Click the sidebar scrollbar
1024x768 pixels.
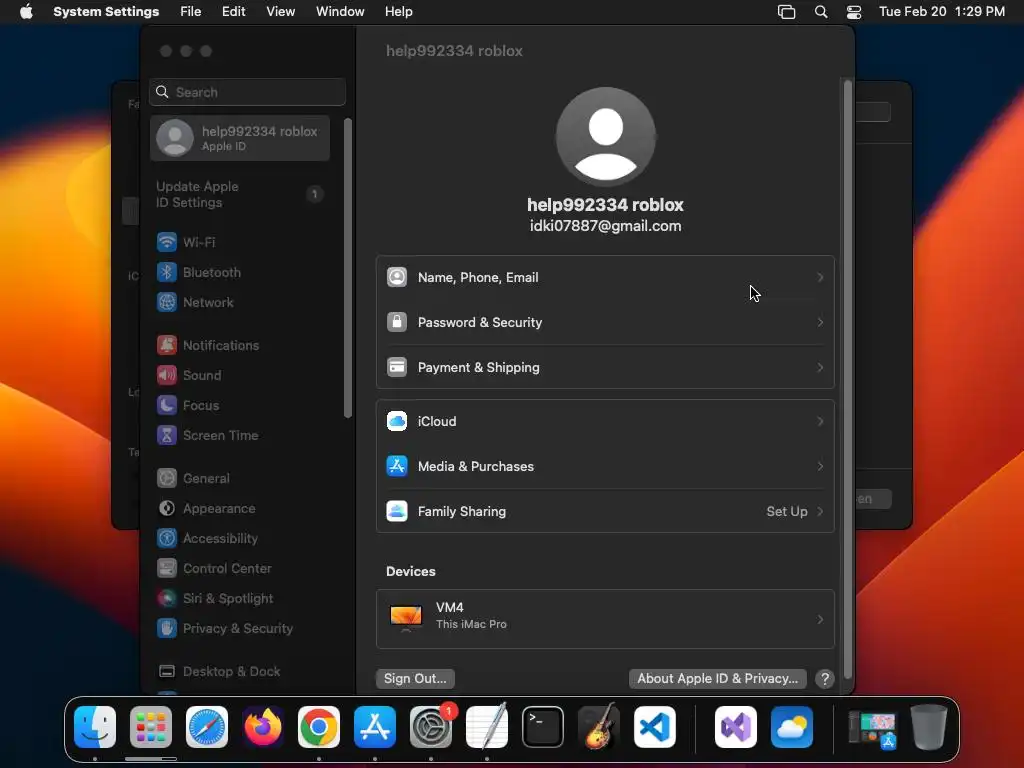pyautogui.click(x=348, y=268)
